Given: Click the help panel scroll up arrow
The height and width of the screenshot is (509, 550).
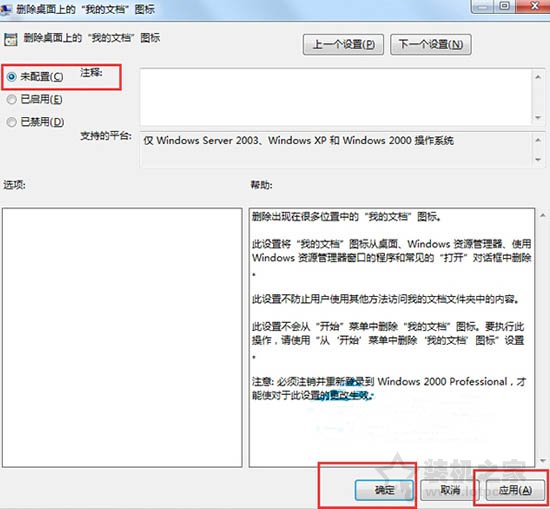Looking at the screenshot, I should pyautogui.click(x=543, y=215).
